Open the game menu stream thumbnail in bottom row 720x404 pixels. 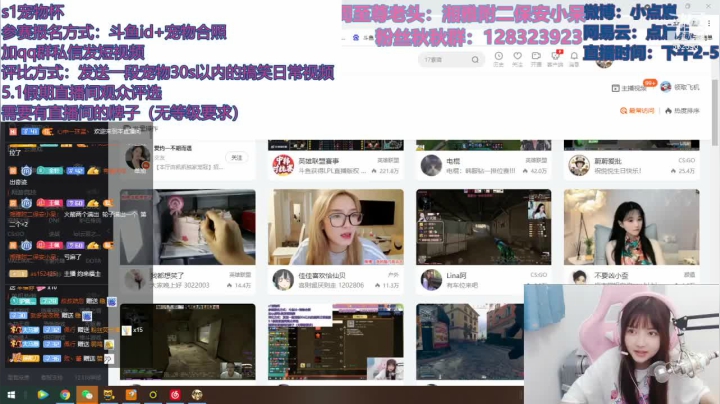click(336, 342)
